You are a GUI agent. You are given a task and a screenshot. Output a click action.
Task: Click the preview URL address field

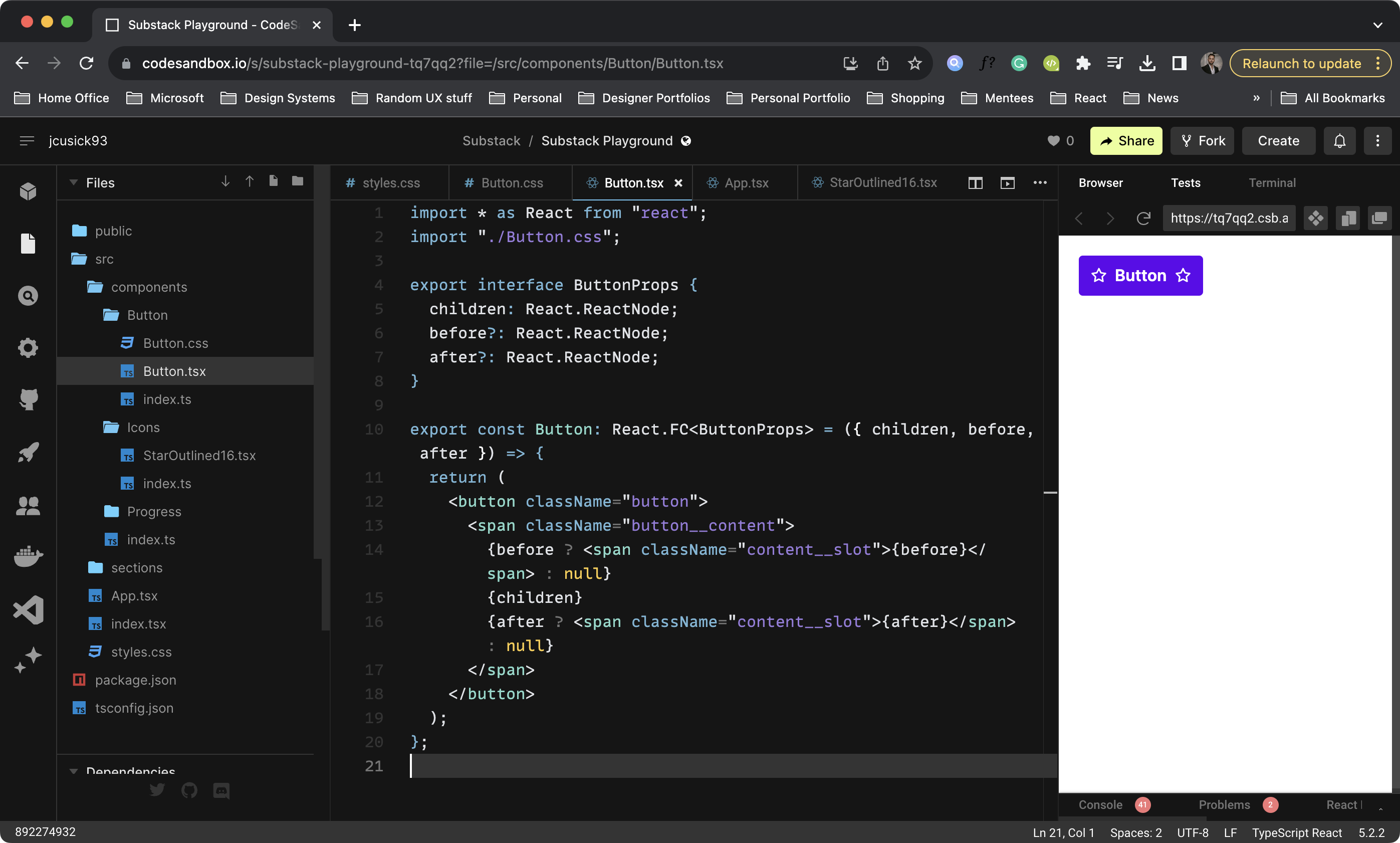(x=1229, y=218)
